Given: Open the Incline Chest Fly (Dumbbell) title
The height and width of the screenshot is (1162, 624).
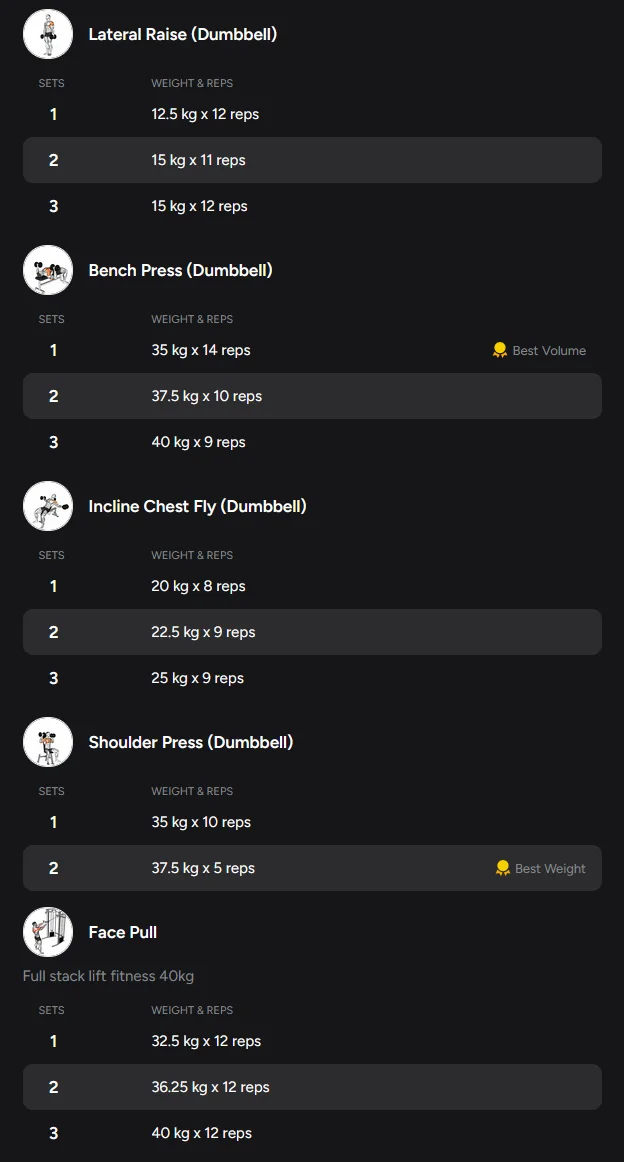Looking at the screenshot, I should pos(197,506).
